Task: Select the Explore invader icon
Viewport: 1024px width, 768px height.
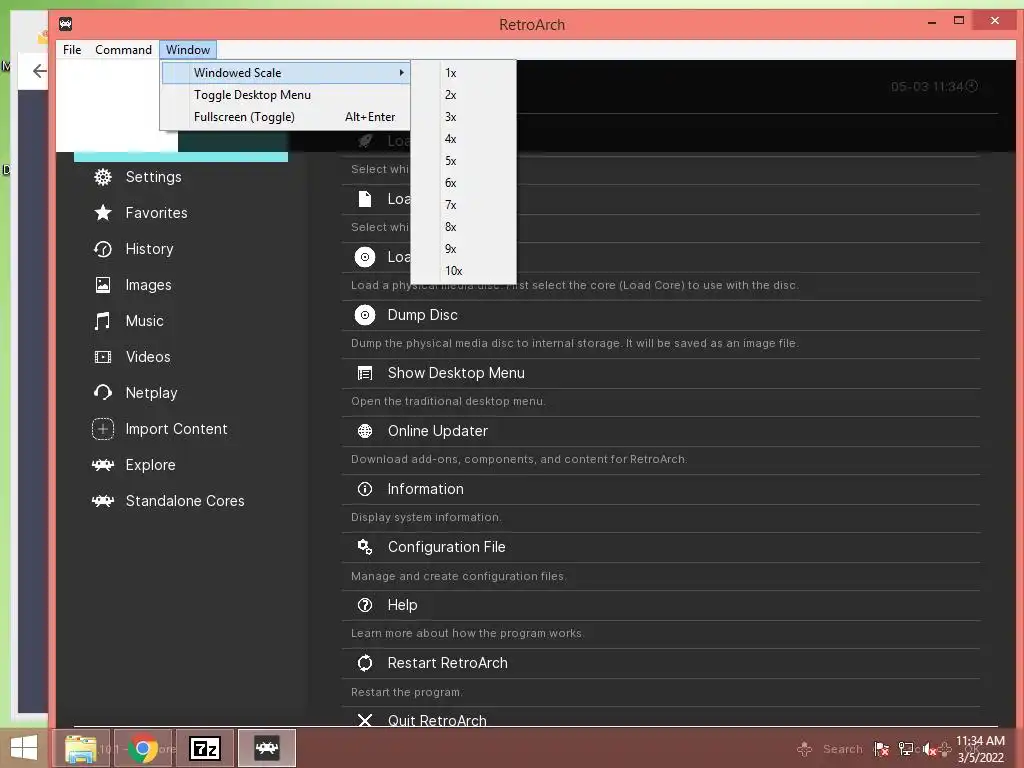Action: click(x=103, y=465)
